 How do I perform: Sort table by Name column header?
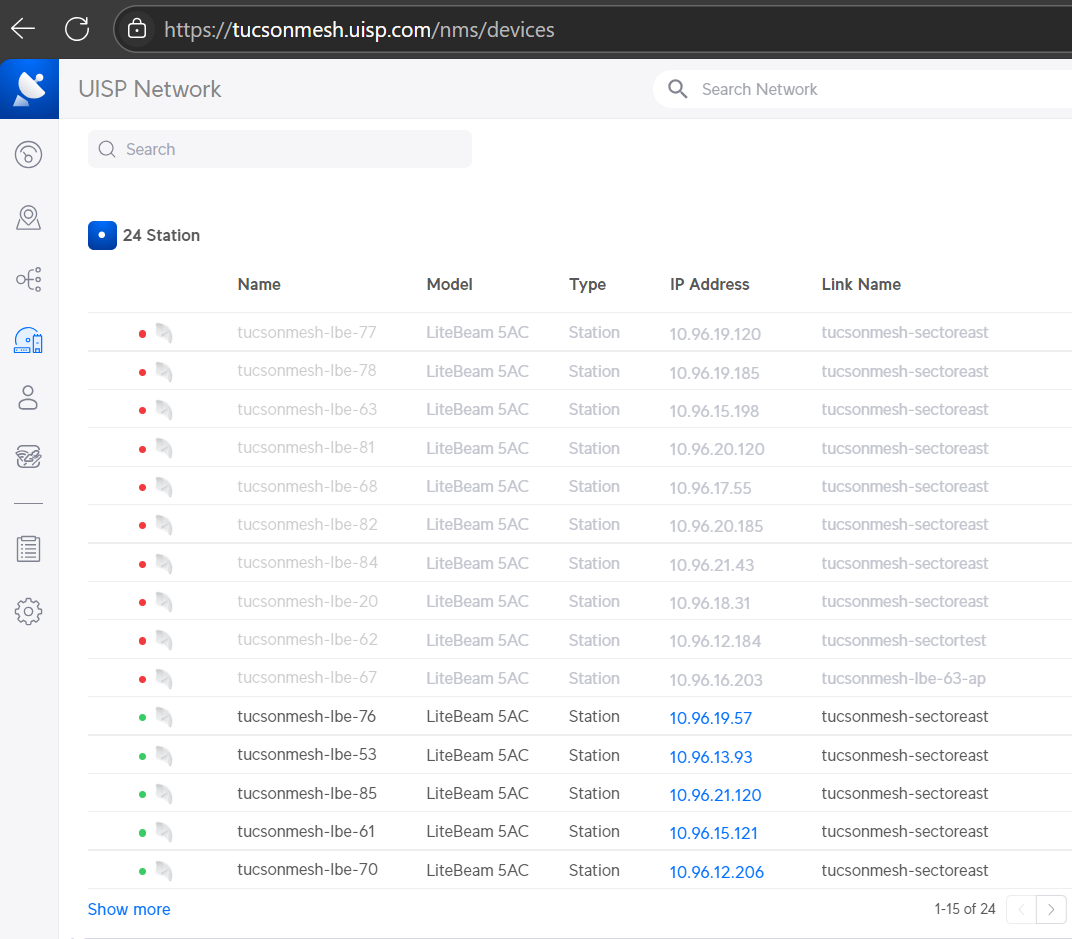259,284
